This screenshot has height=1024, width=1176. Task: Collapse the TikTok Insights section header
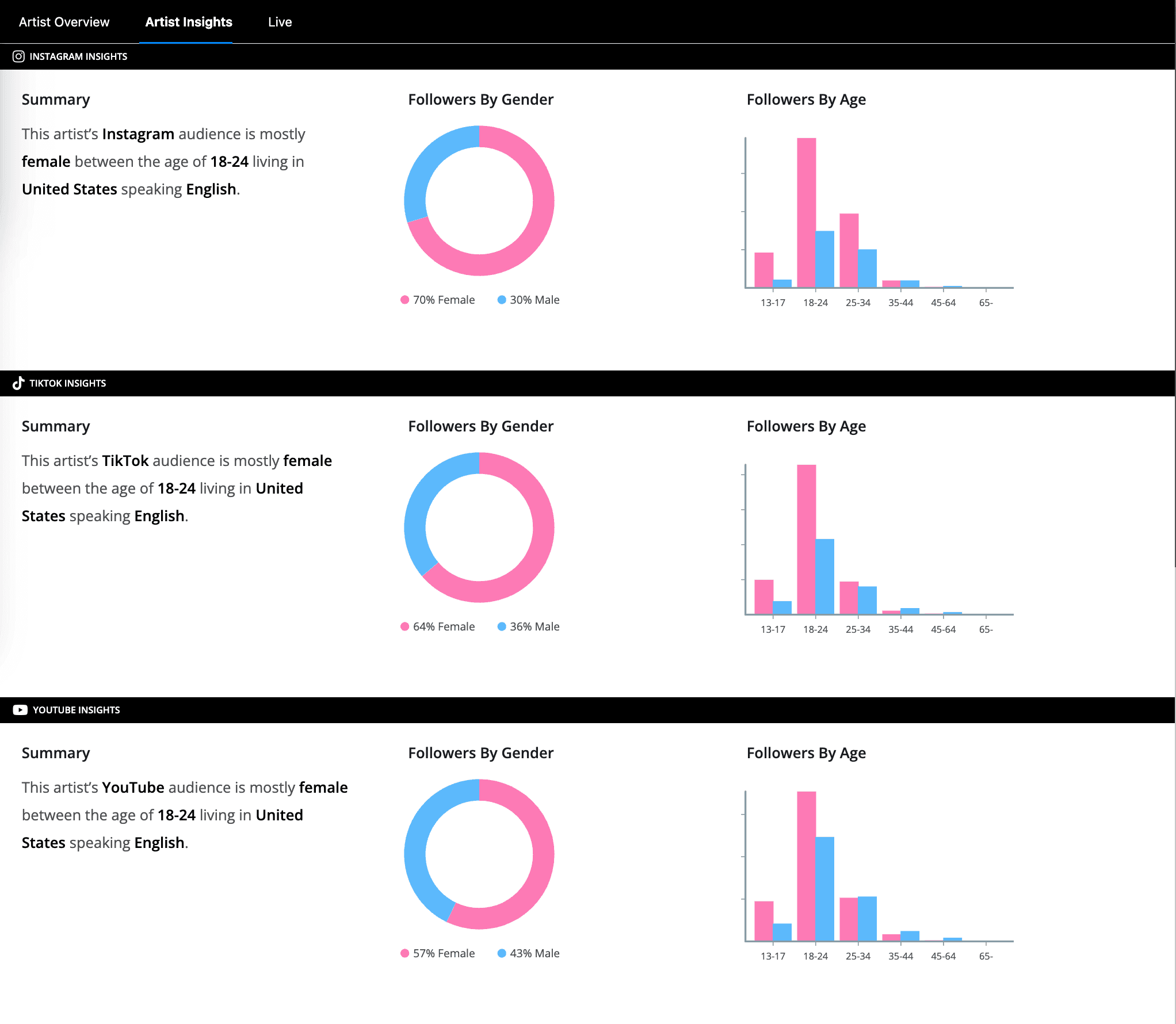coord(68,383)
